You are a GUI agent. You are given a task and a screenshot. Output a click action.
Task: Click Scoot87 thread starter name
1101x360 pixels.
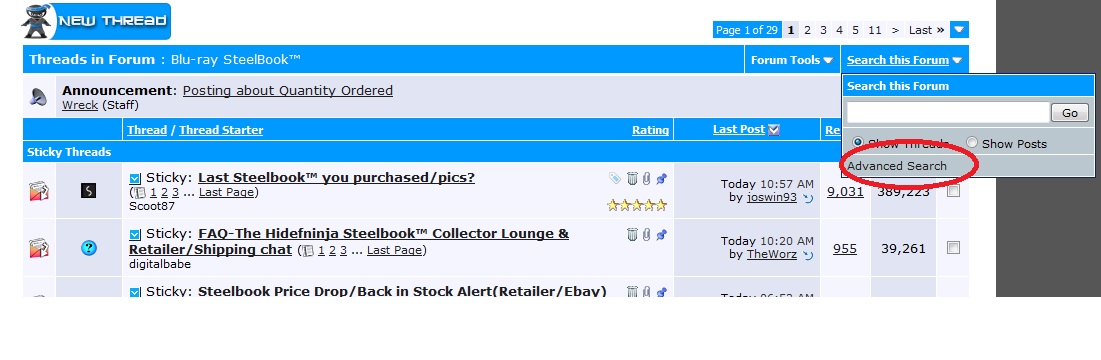tap(152, 206)
